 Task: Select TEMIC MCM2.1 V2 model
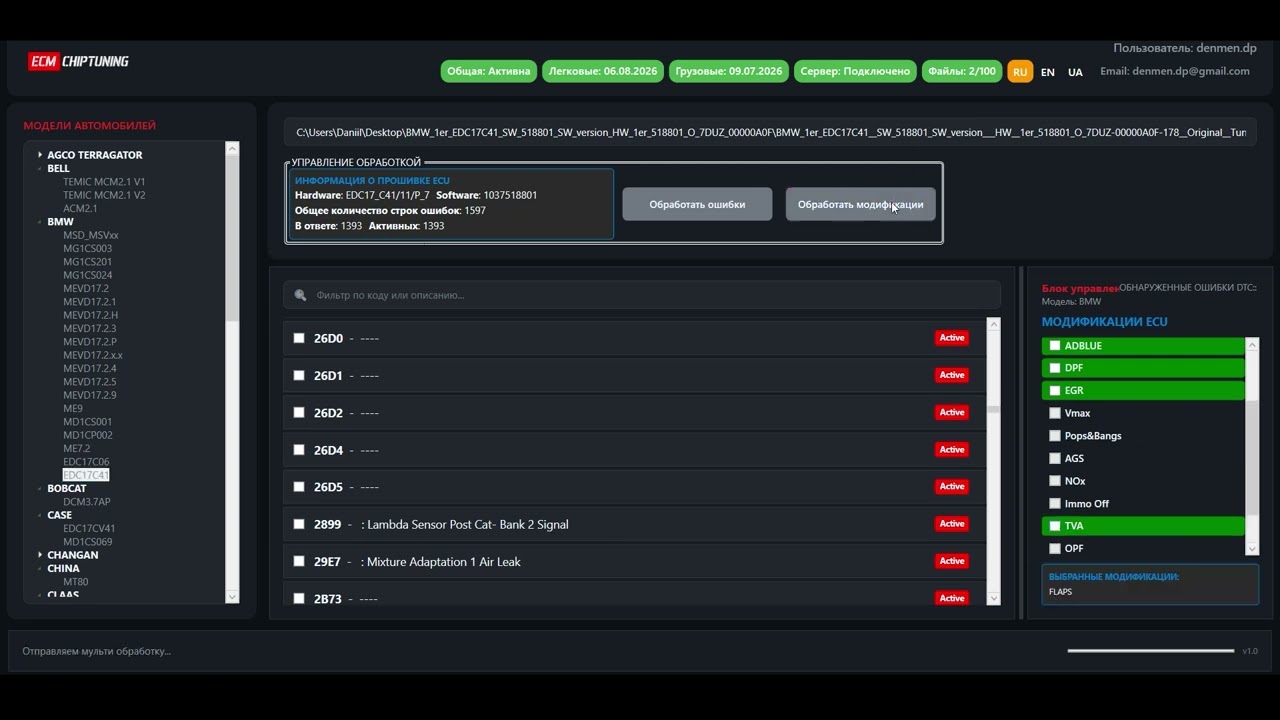point(104,195)
